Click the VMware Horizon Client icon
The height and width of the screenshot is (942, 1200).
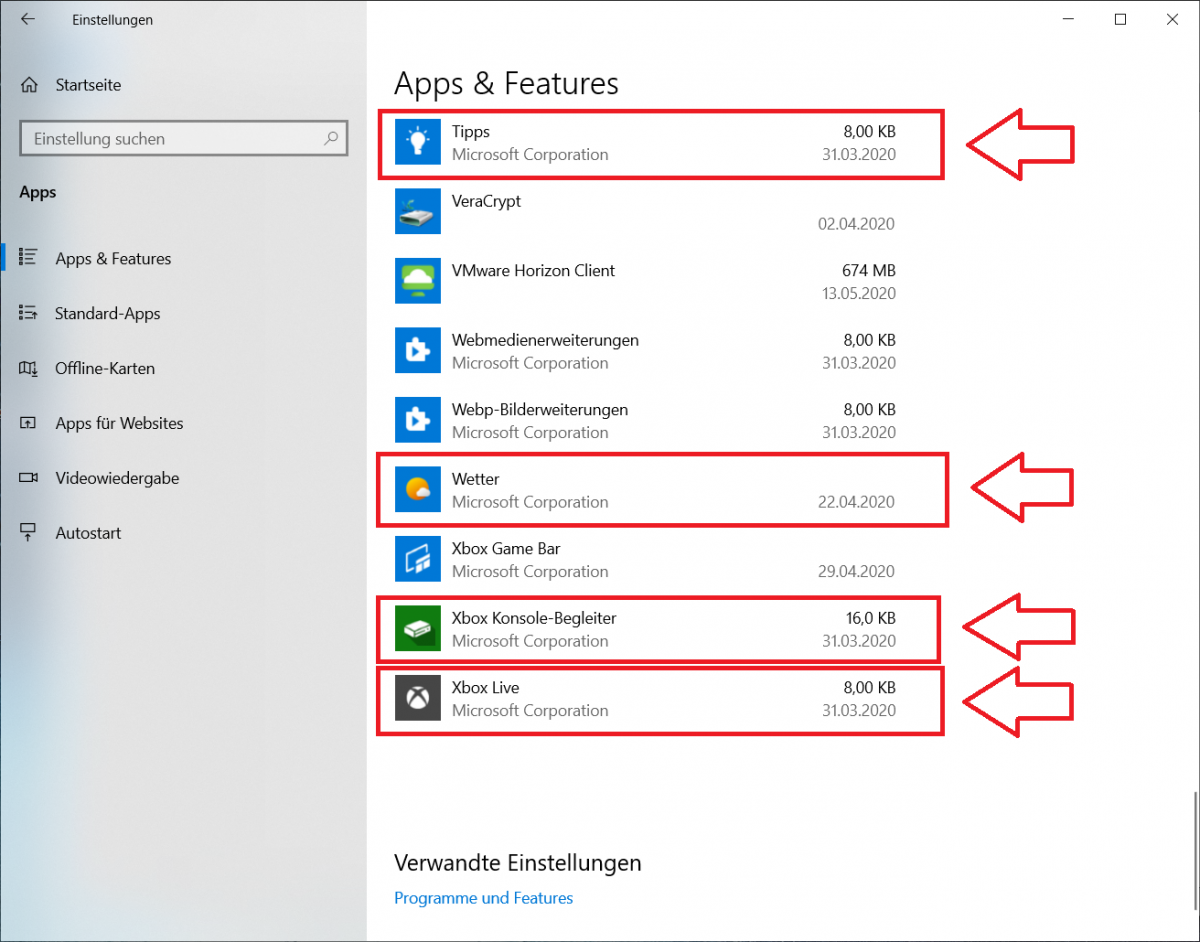(x=418, y=282)
